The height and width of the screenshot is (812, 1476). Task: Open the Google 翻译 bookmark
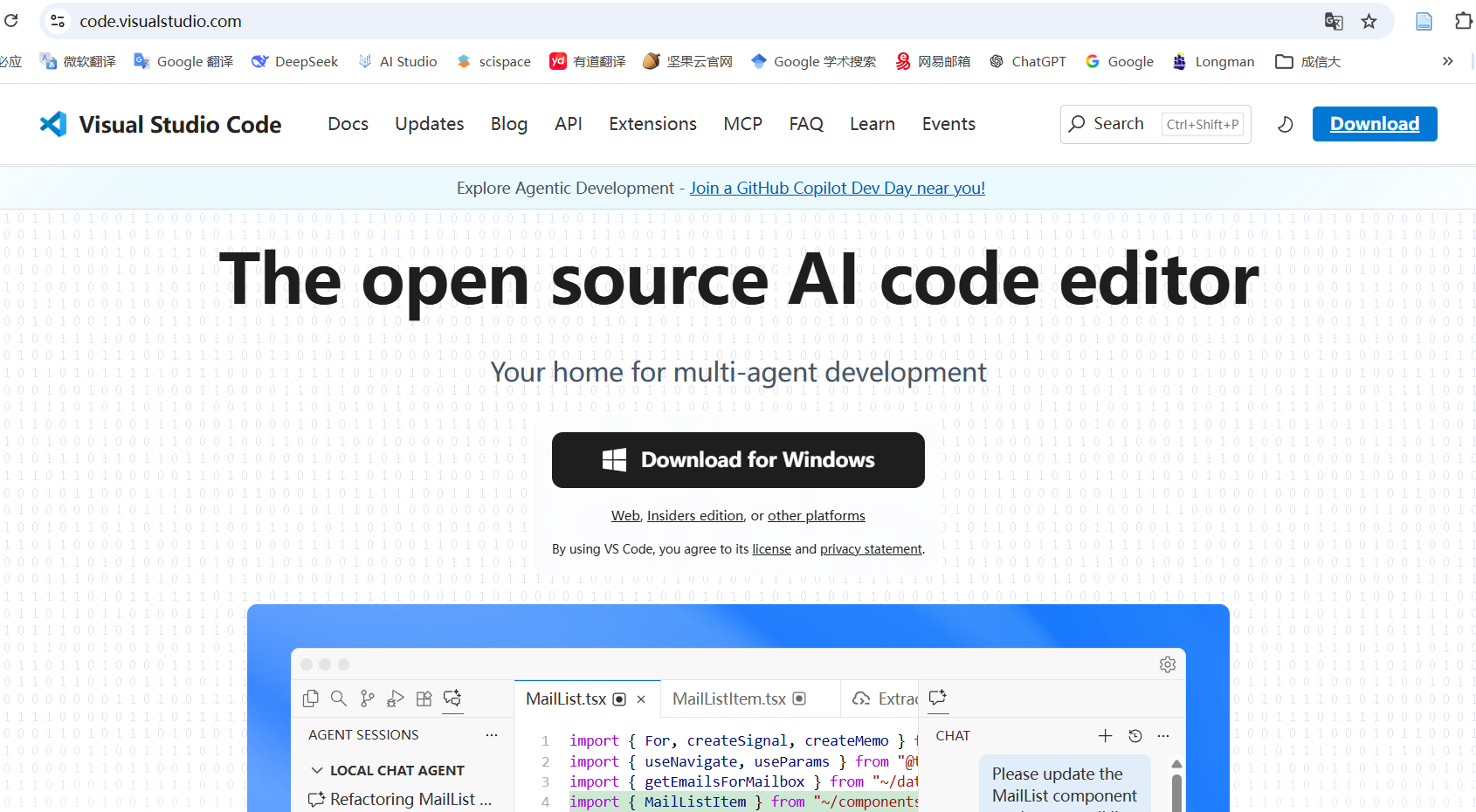point(183,61)
